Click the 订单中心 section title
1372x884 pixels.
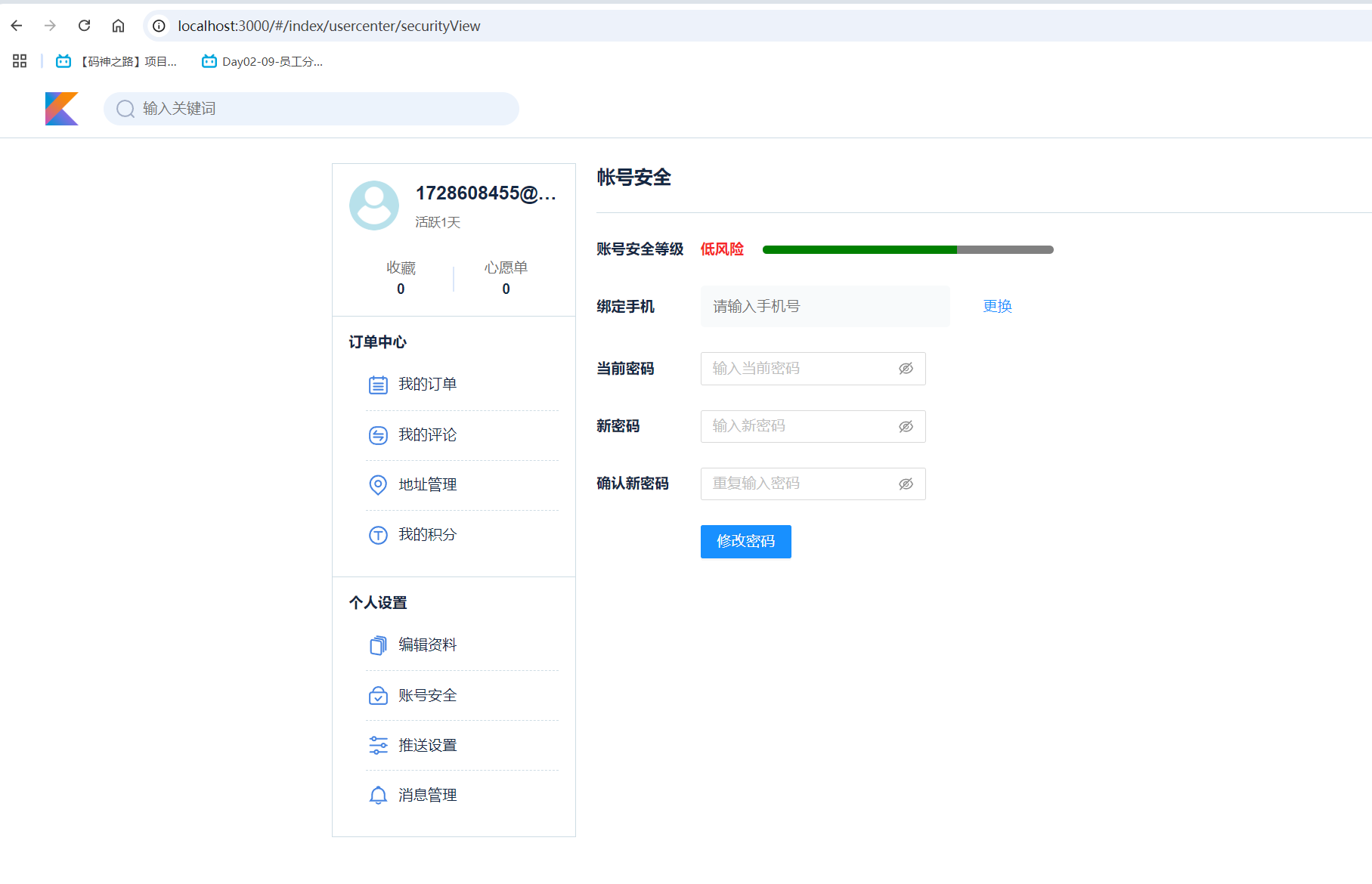(377, 342)
